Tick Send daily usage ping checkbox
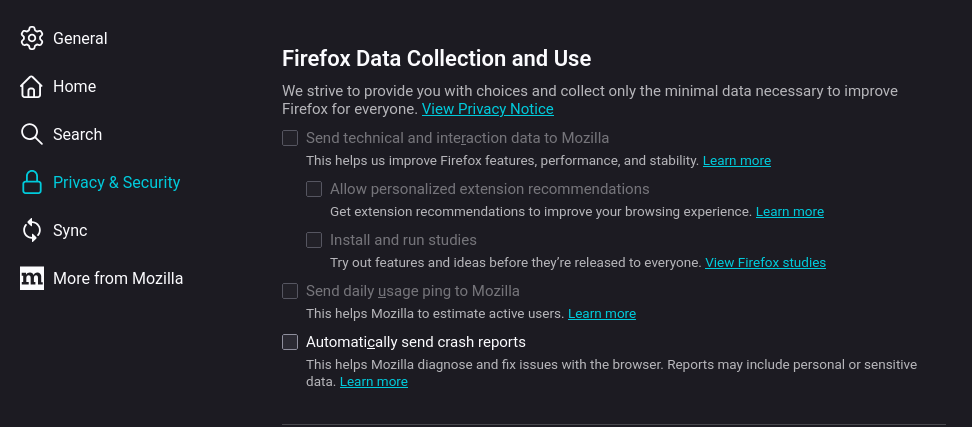The width and height of the screenshot is (972, 427). pos(290,291)
